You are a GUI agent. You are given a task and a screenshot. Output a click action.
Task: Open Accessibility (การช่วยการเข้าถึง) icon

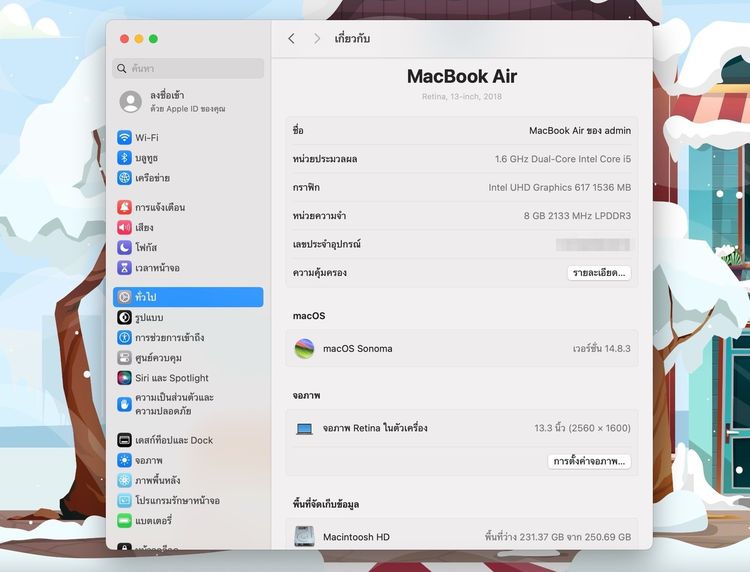tap(124, 337)
